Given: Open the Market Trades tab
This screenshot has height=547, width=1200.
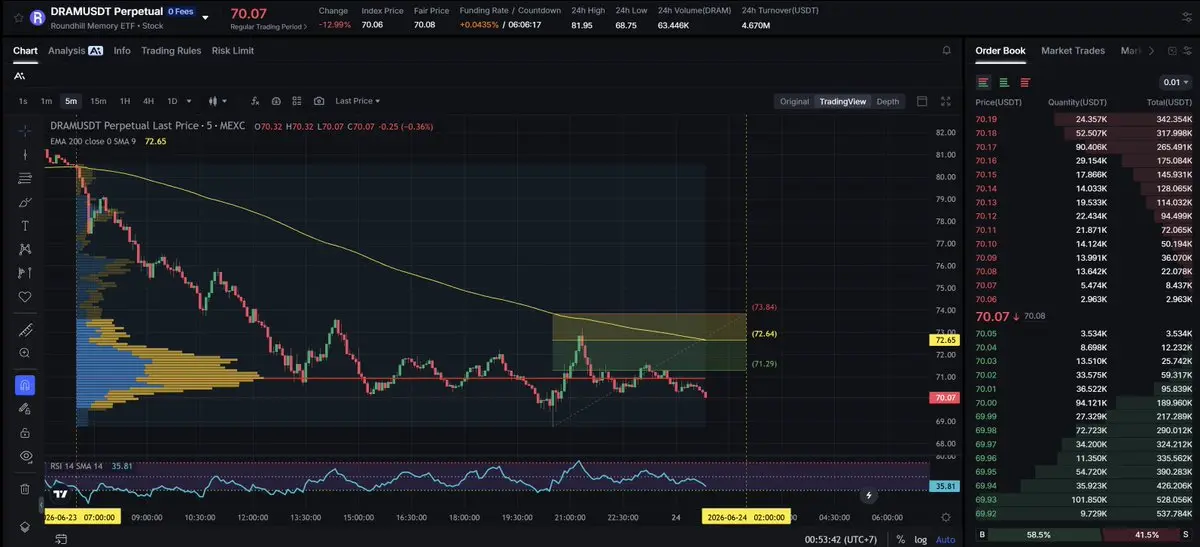Looking at the screenshot, I should click(1073, 50).
